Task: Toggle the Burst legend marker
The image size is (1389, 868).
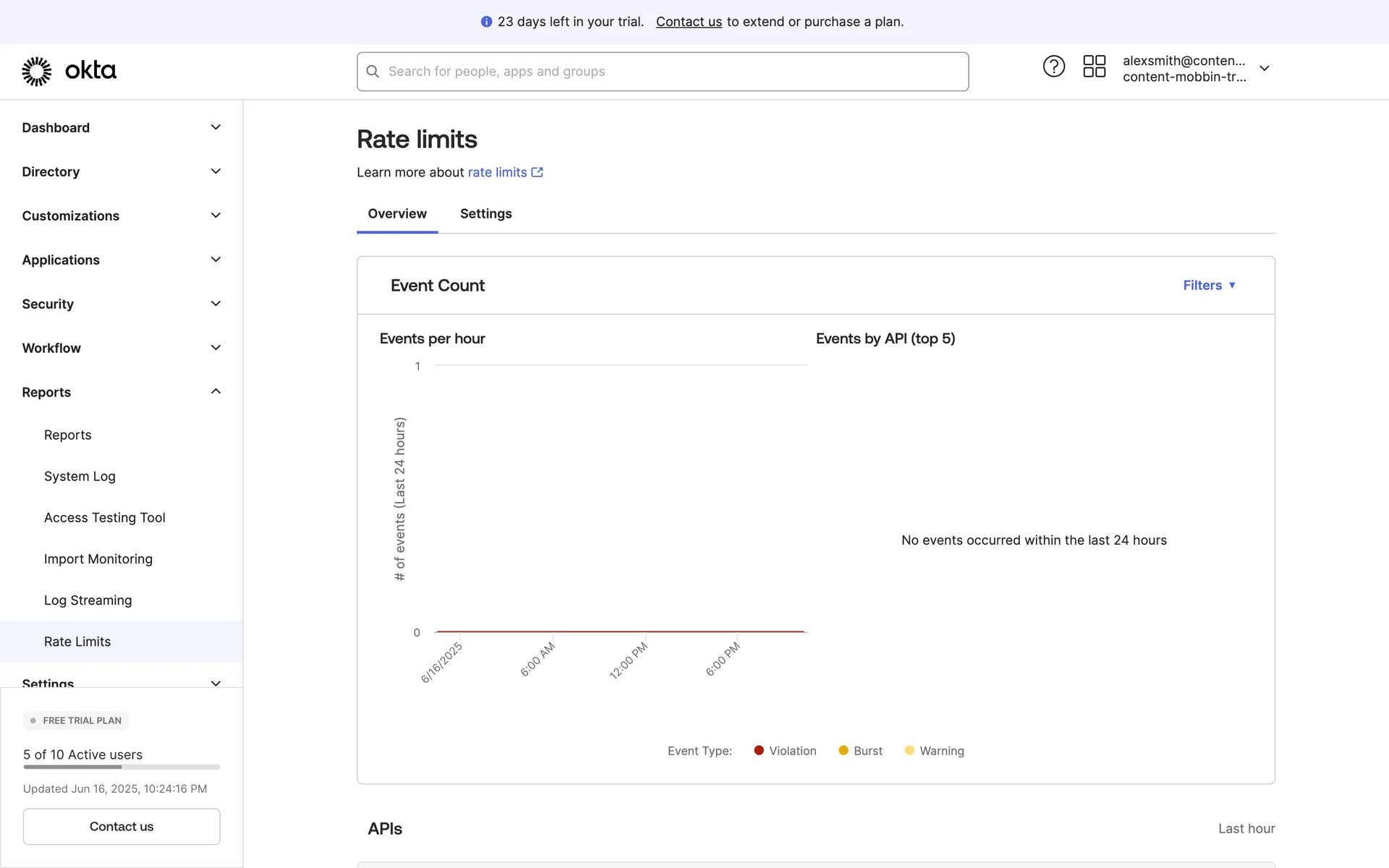Action: (x=844, y=751)
